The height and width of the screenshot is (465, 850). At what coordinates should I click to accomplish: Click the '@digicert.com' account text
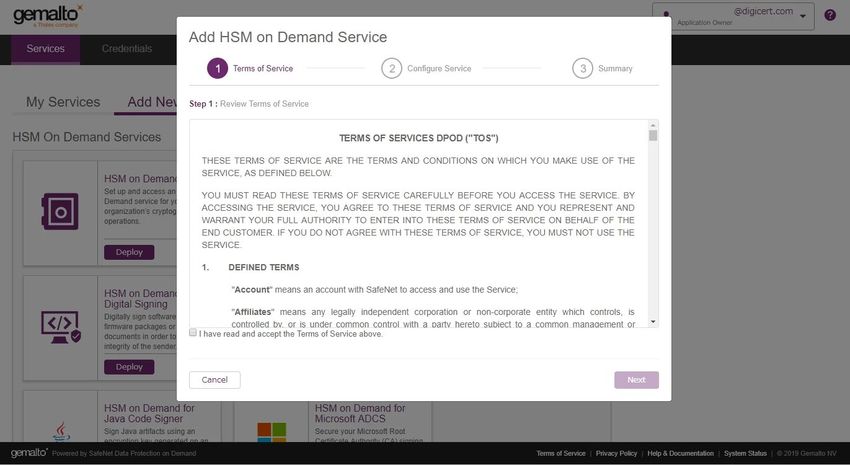click(x=763, y=11)
